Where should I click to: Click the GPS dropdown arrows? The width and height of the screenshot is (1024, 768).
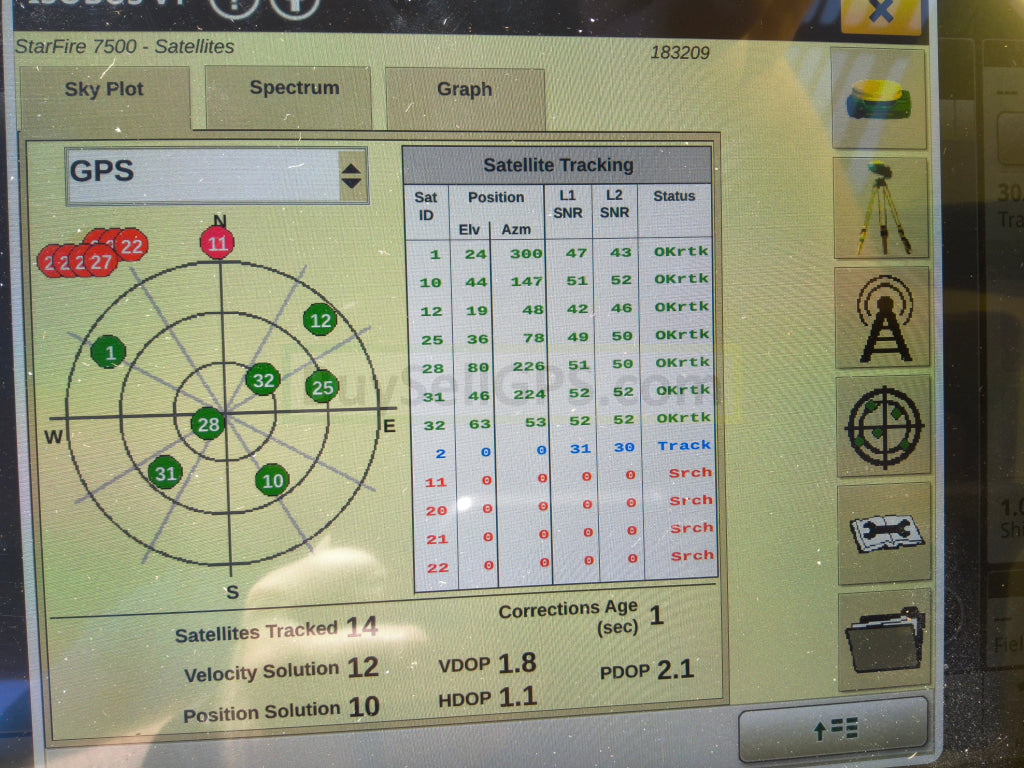coord(351,177)
